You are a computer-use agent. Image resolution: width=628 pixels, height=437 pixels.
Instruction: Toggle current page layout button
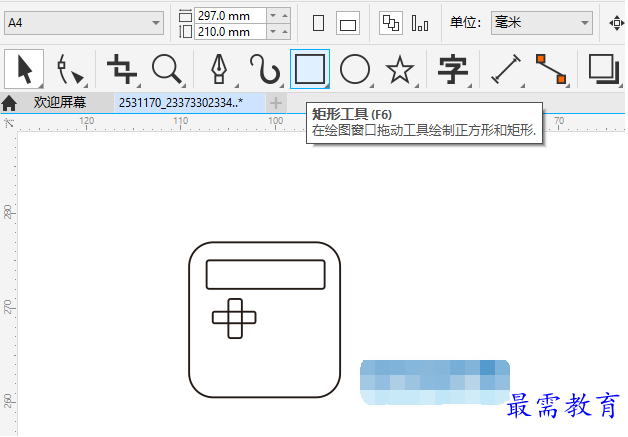click(420, 23)
